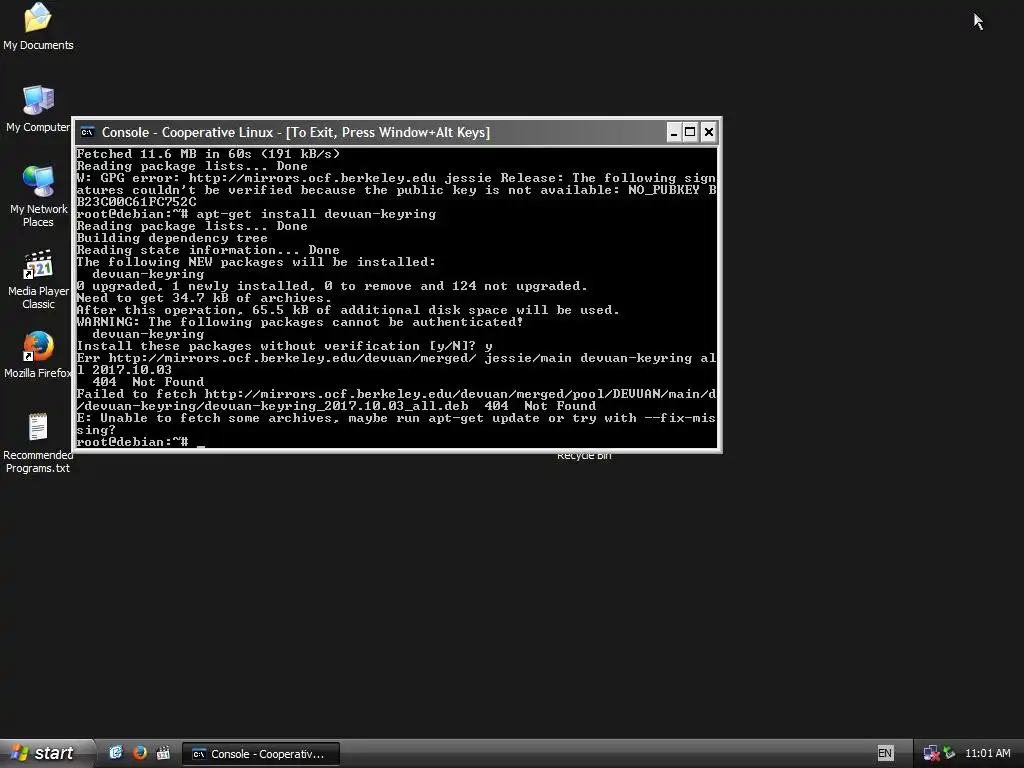Select the Recommended Programs.txt file icon
Viewport: 1024px width, 768px height.
(38, 442)
